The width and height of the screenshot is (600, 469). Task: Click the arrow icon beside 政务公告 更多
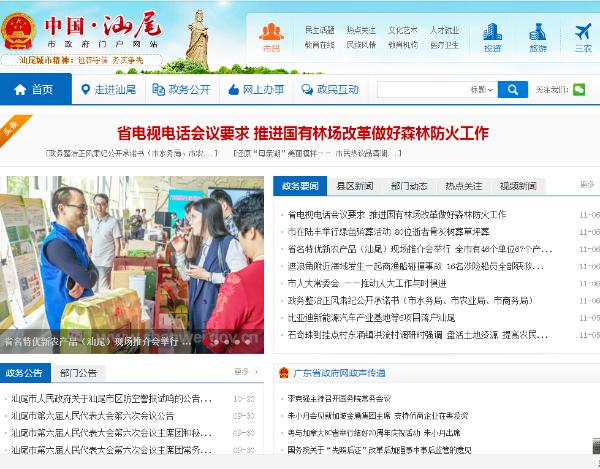coord(257,371)
